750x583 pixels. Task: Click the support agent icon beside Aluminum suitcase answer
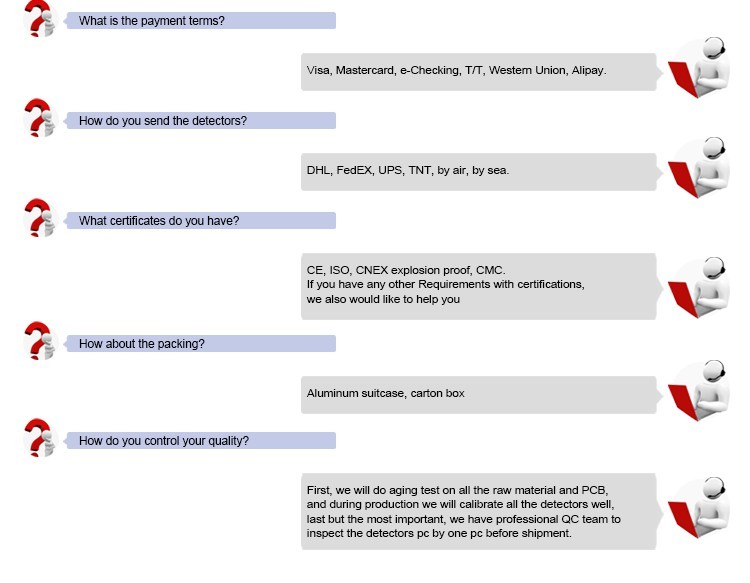click(x=699, y=391)
